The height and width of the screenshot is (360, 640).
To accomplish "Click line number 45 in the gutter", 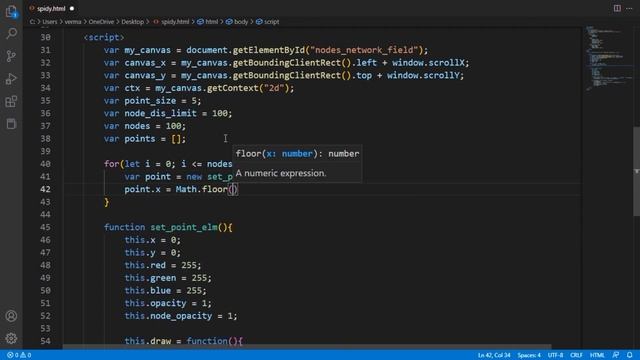I will 45,227.
